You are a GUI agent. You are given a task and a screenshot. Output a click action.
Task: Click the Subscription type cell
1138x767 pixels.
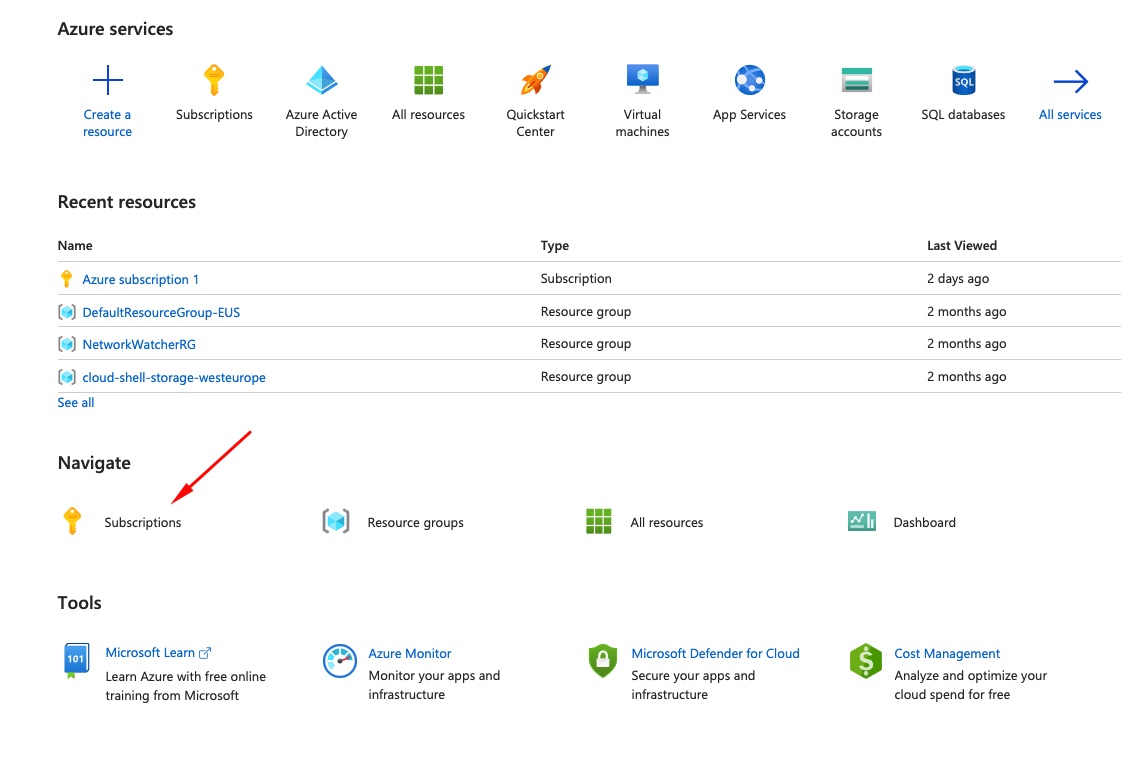pyautogui.click(x=576, y=279)
